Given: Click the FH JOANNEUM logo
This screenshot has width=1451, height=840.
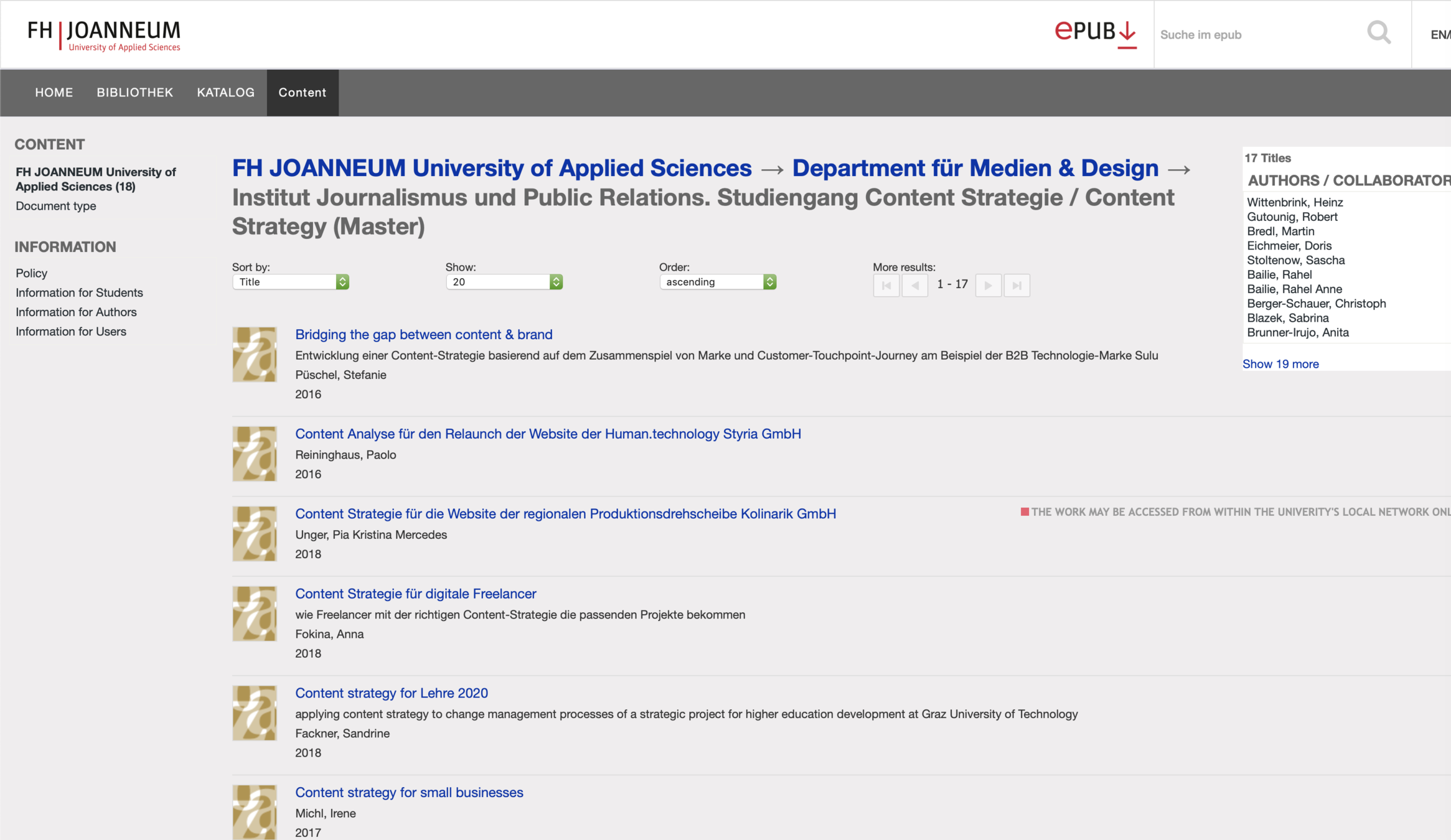Looking at the screenshot, I should 104,35.
